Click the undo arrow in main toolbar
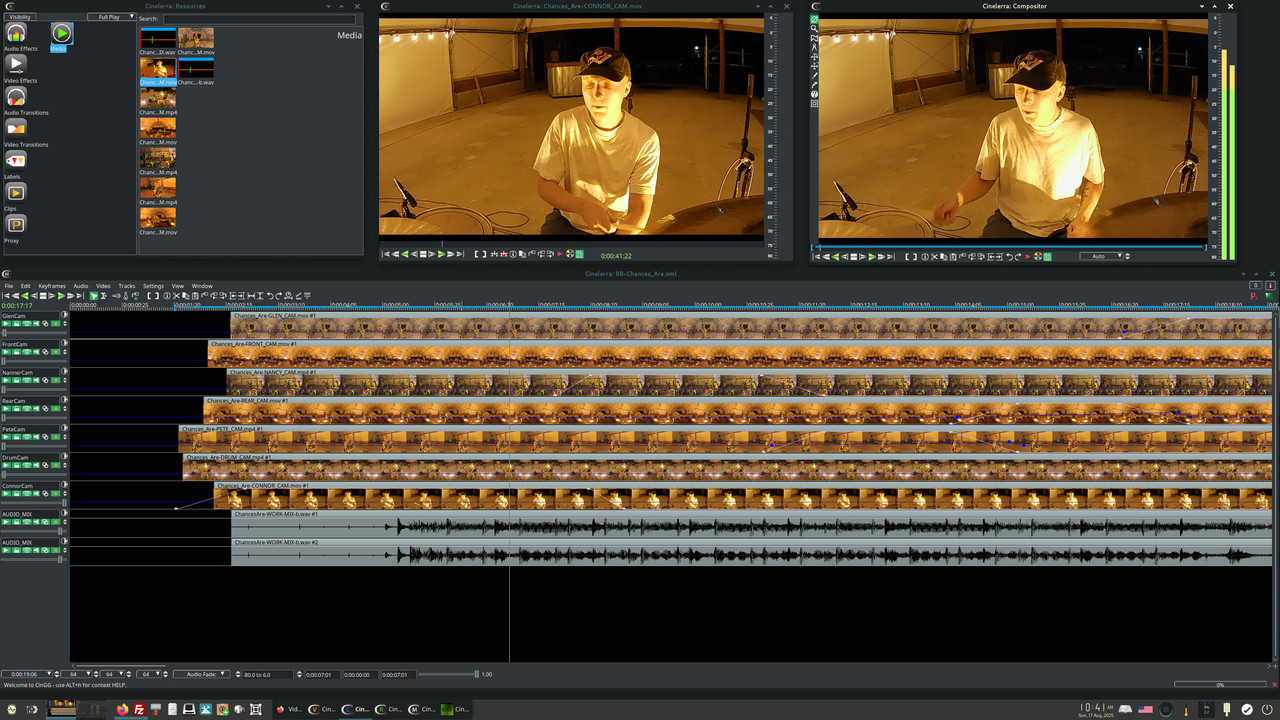 [x=270, y=296]
